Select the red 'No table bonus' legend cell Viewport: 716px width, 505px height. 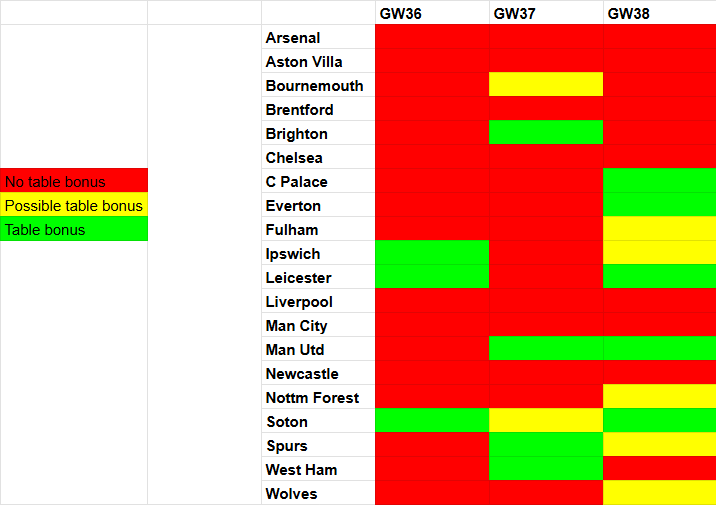click(x=74, y=182)
